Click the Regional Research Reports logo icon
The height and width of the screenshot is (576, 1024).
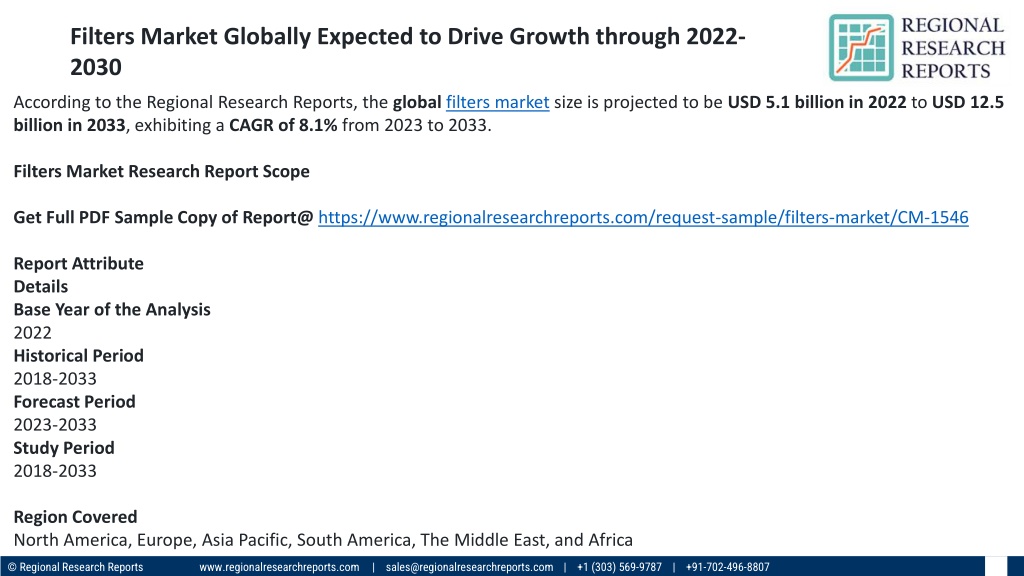coord(861,48)
